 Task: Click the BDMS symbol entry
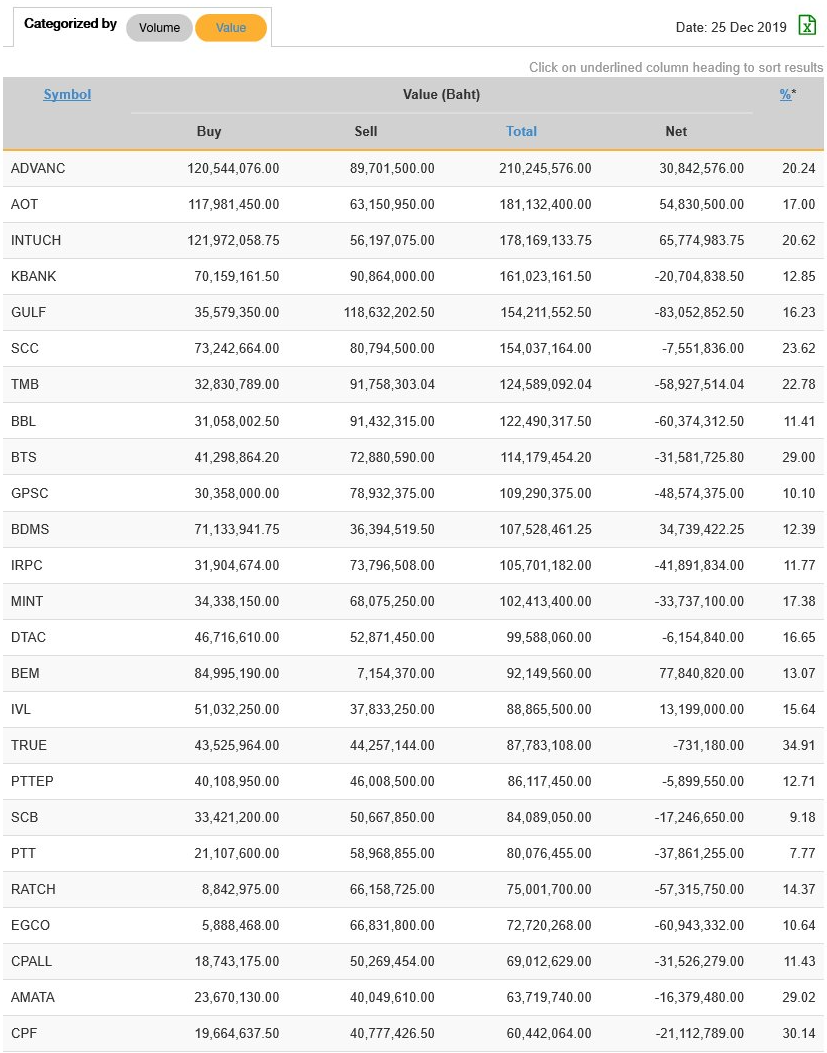tap(30, 529)
